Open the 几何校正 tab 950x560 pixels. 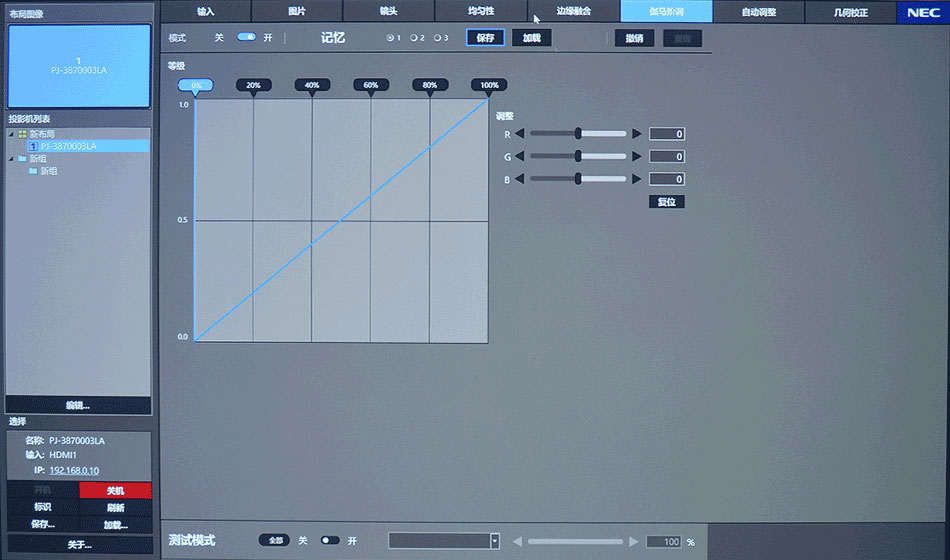pos(850,12)
